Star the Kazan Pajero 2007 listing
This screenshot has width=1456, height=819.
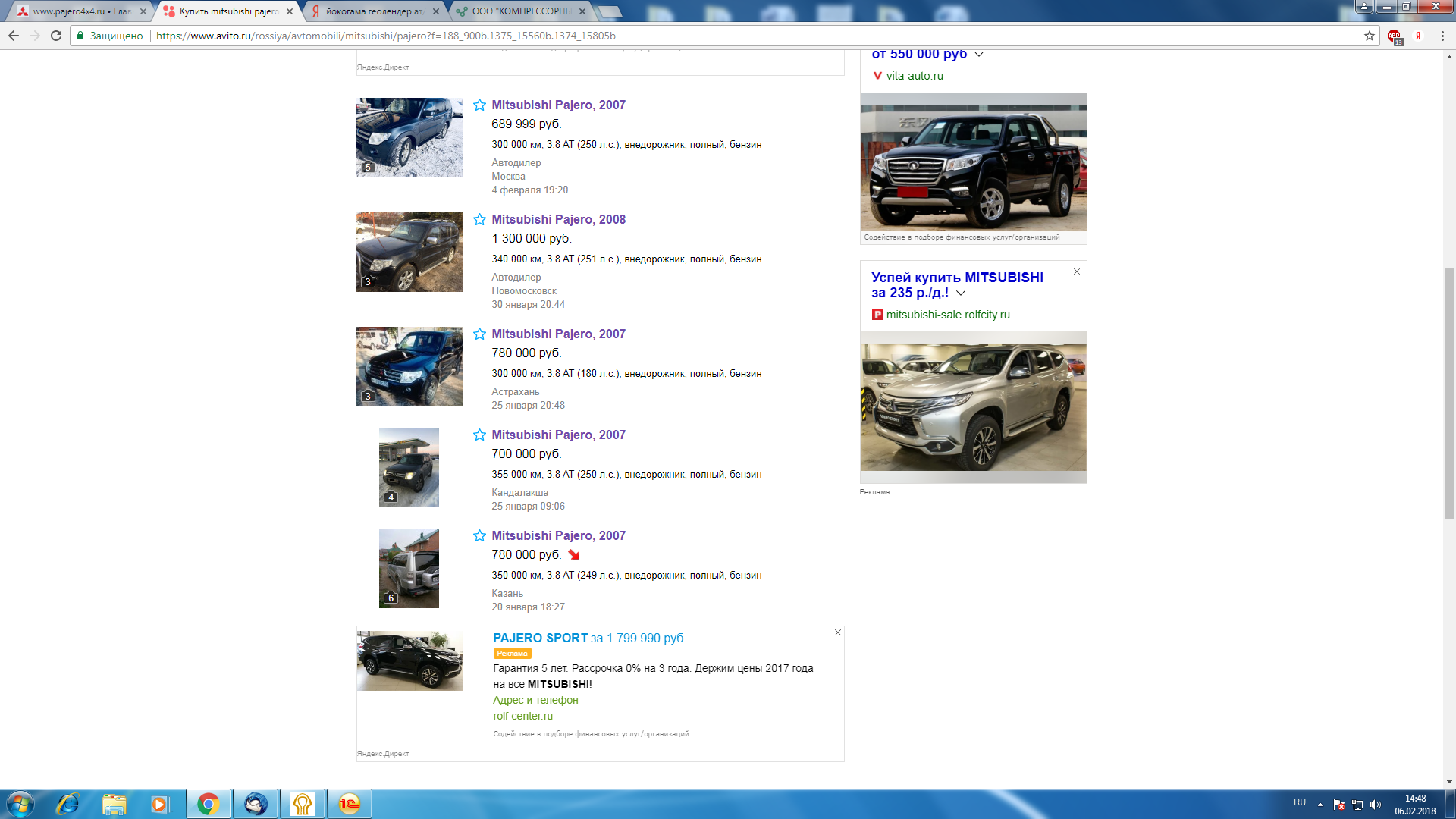click(x=479, y=536)
